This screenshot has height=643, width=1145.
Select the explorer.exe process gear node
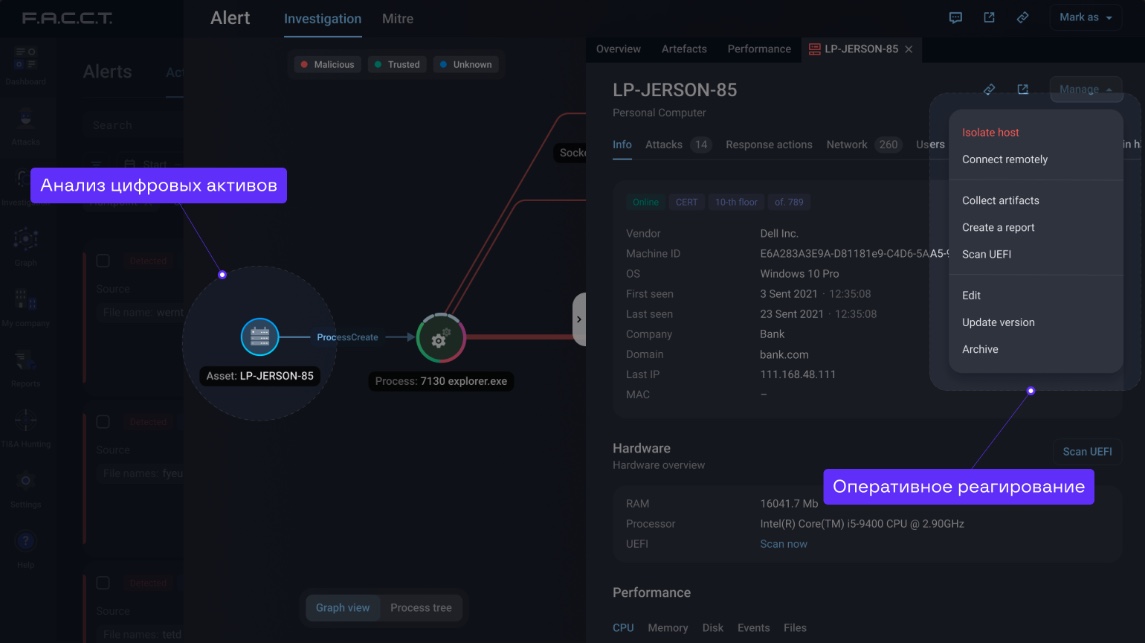coord(438,338)
